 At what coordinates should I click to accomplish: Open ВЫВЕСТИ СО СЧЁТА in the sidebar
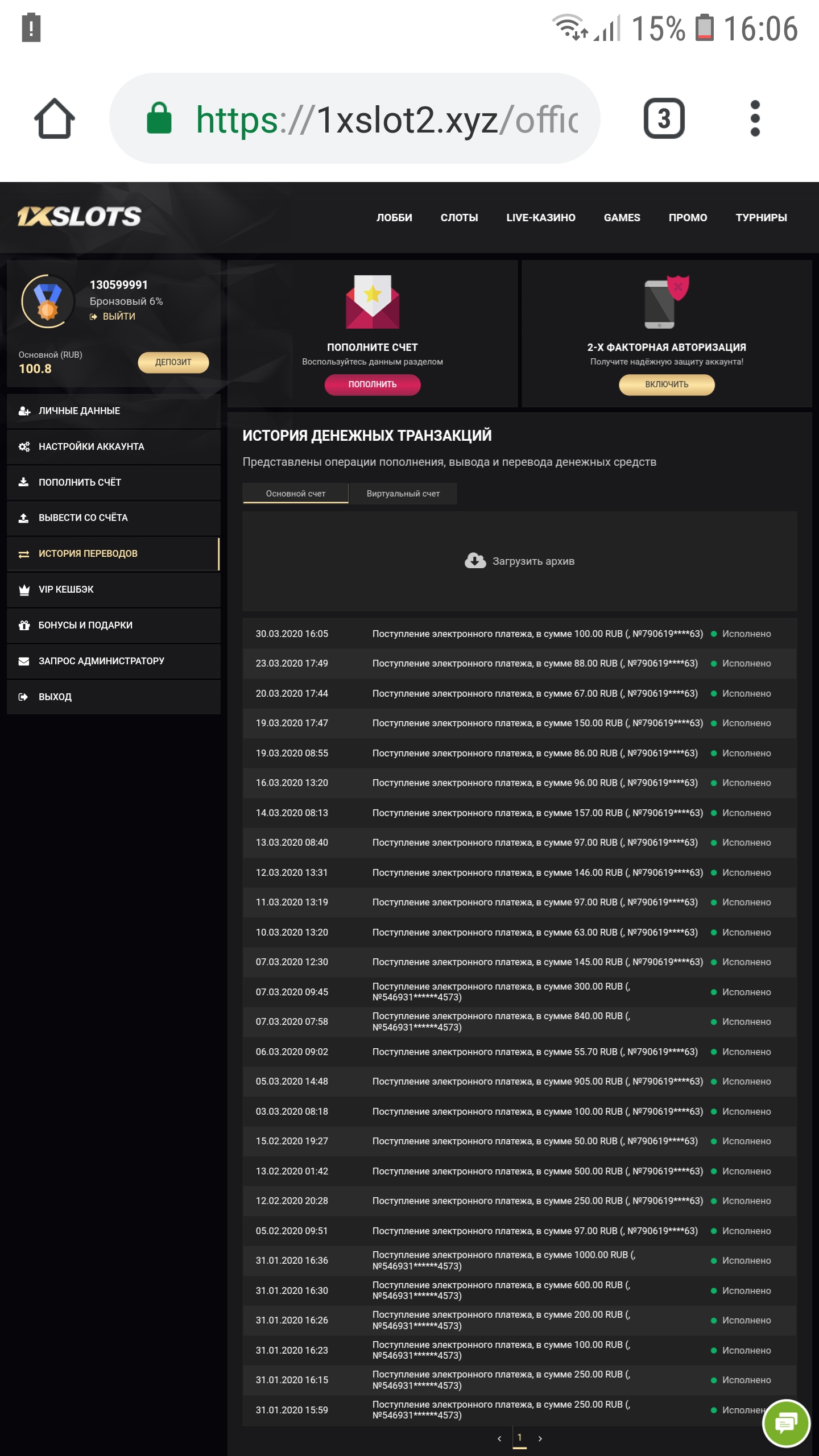click(x=114, y=518)
